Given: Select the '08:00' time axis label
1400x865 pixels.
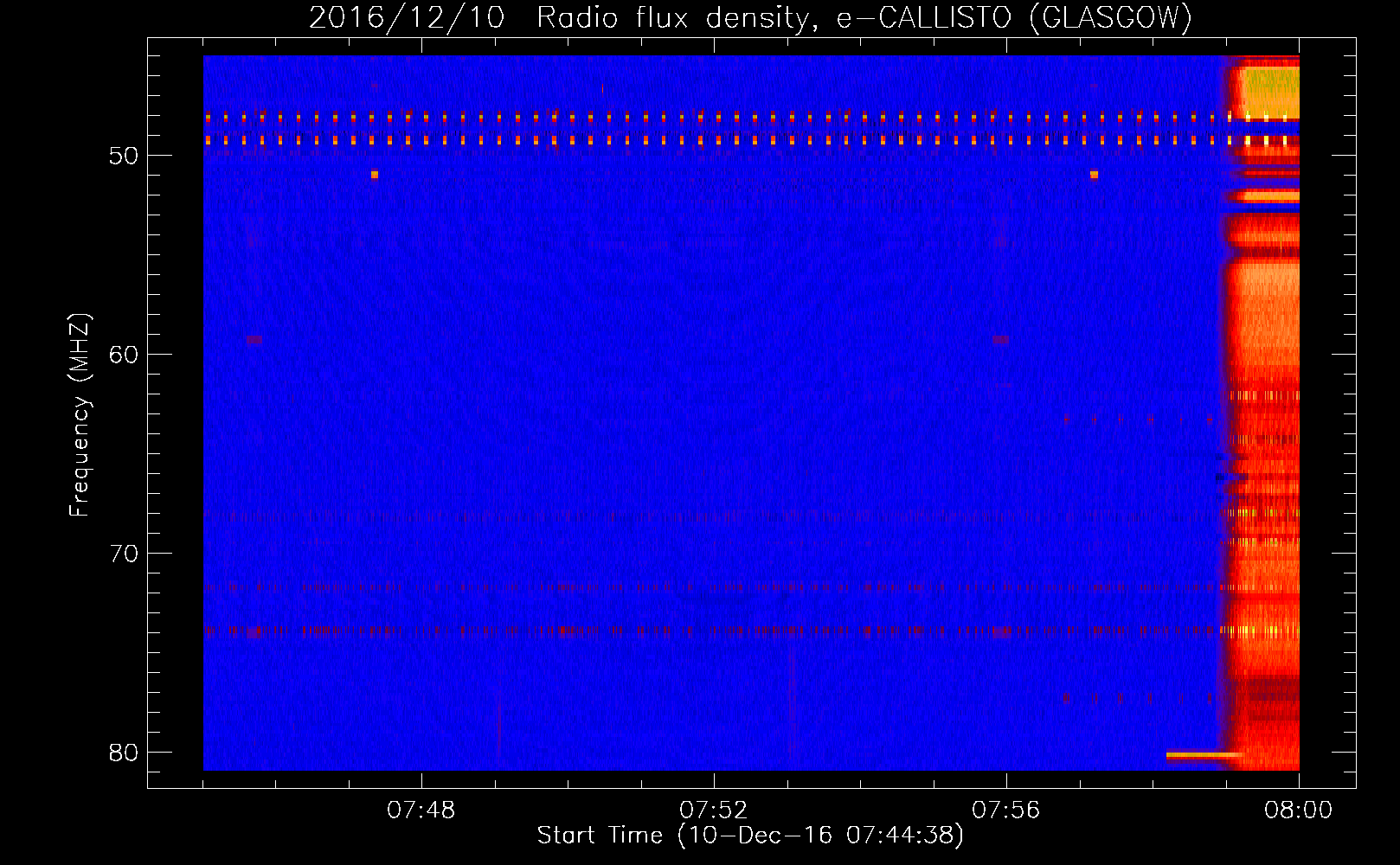Looking at the screenshot, I should point(1298,811).
